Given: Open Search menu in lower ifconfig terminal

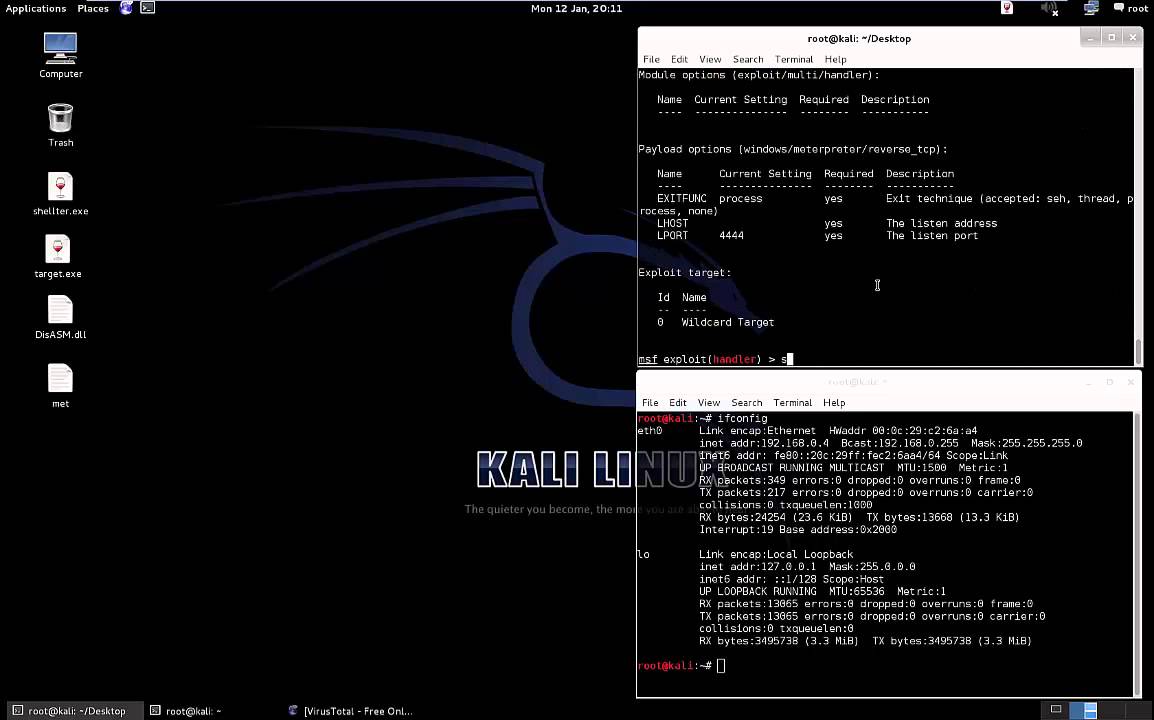Looking at the screenshot, I should coord(746,403).
